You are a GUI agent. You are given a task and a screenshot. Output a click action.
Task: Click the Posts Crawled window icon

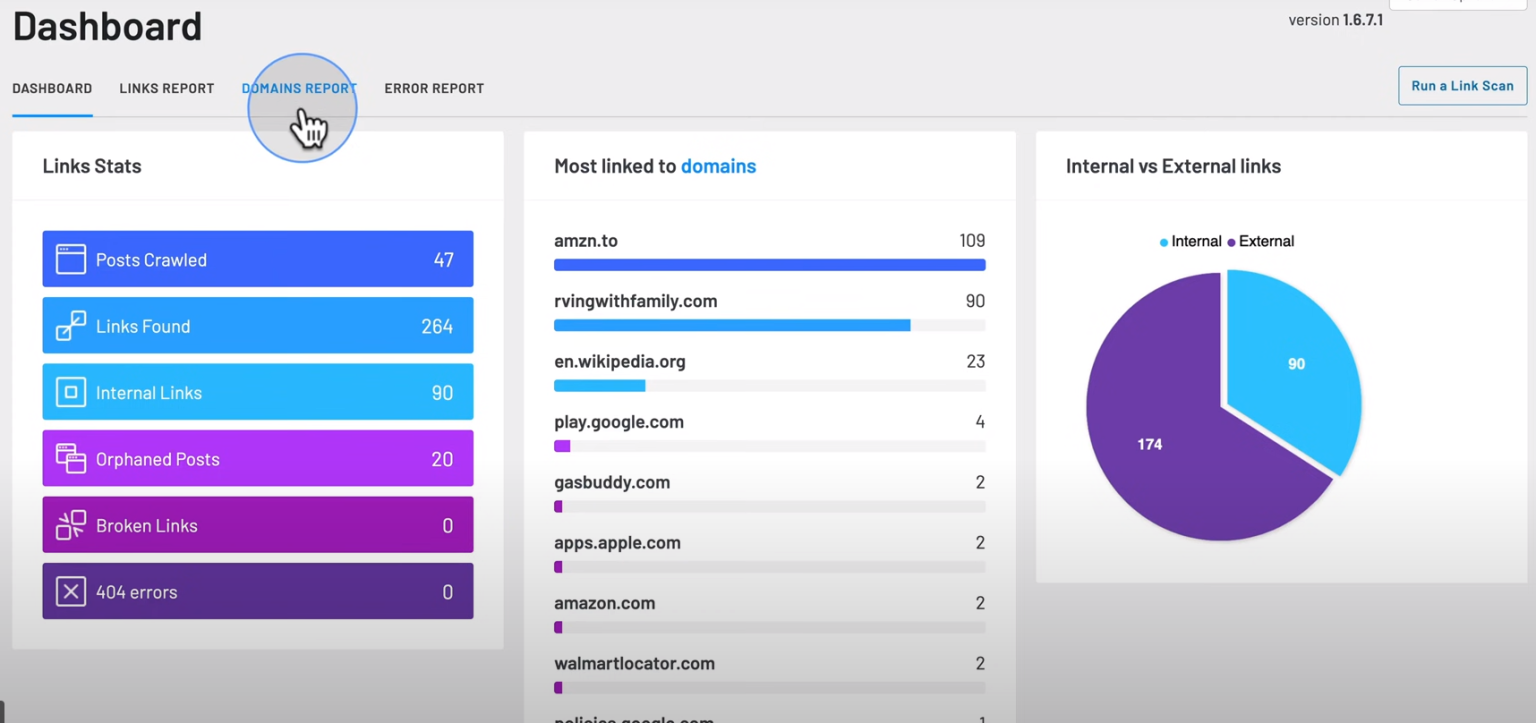70,260
